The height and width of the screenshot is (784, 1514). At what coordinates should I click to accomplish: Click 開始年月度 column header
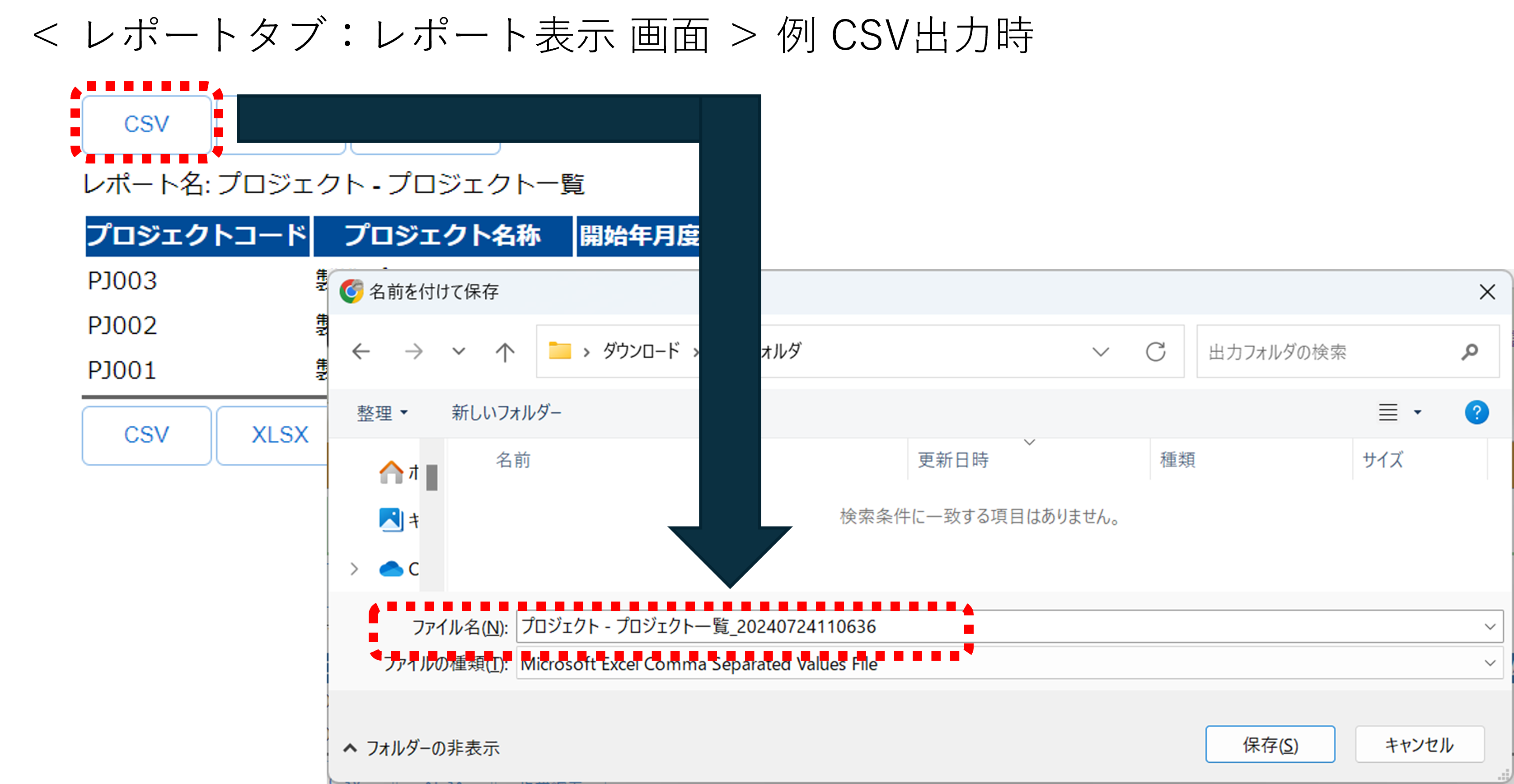click(638, 236)
